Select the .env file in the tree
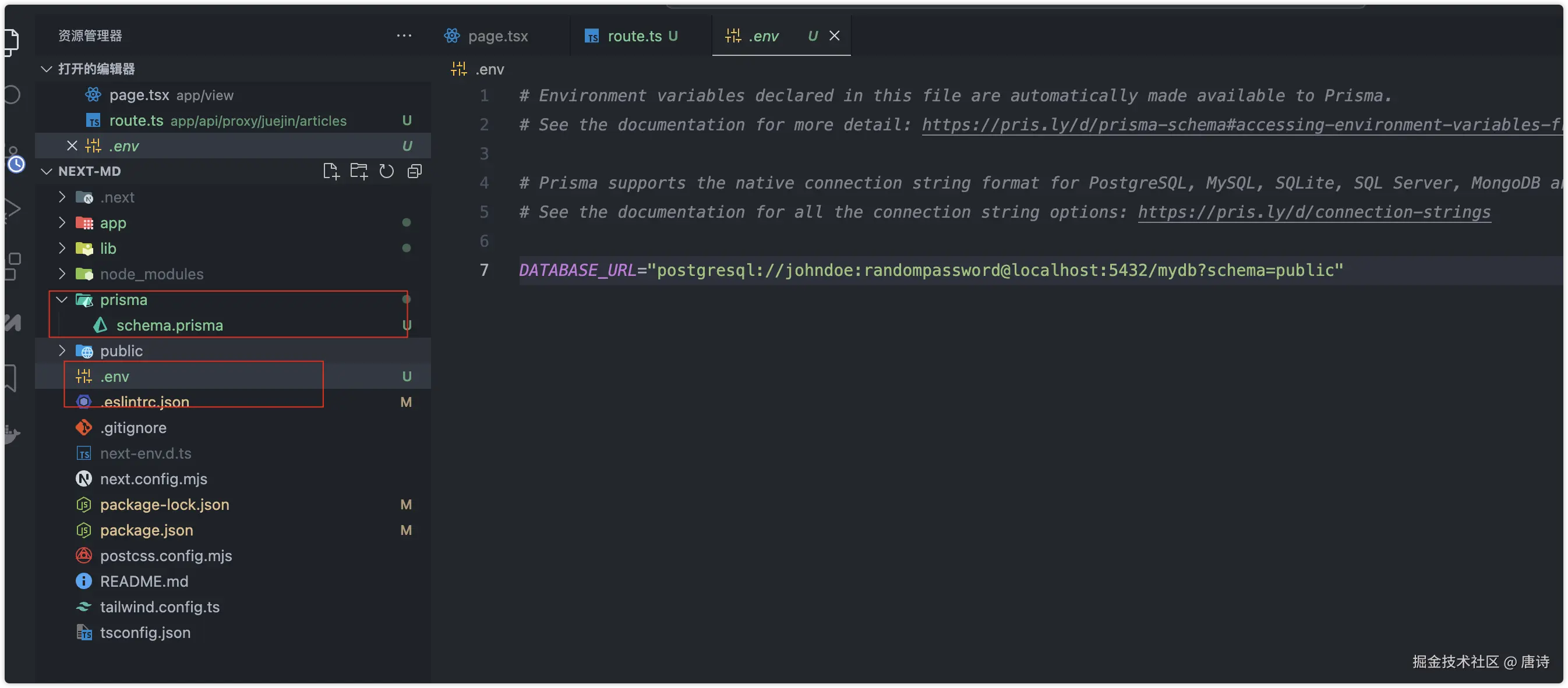Image resolution: width=1568 pixels, height=688 pixels. (x=233, y=377)
